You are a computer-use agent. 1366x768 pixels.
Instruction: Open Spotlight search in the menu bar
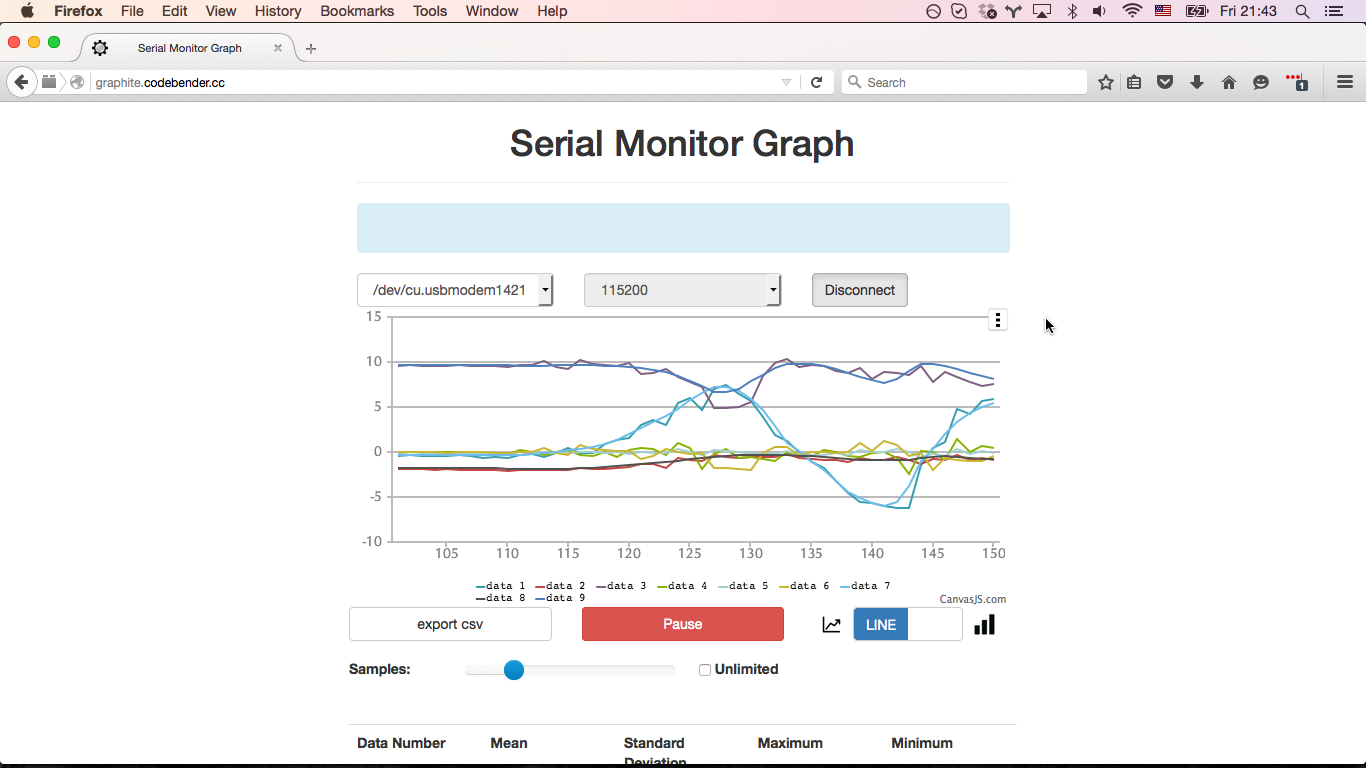(1301, 11)
